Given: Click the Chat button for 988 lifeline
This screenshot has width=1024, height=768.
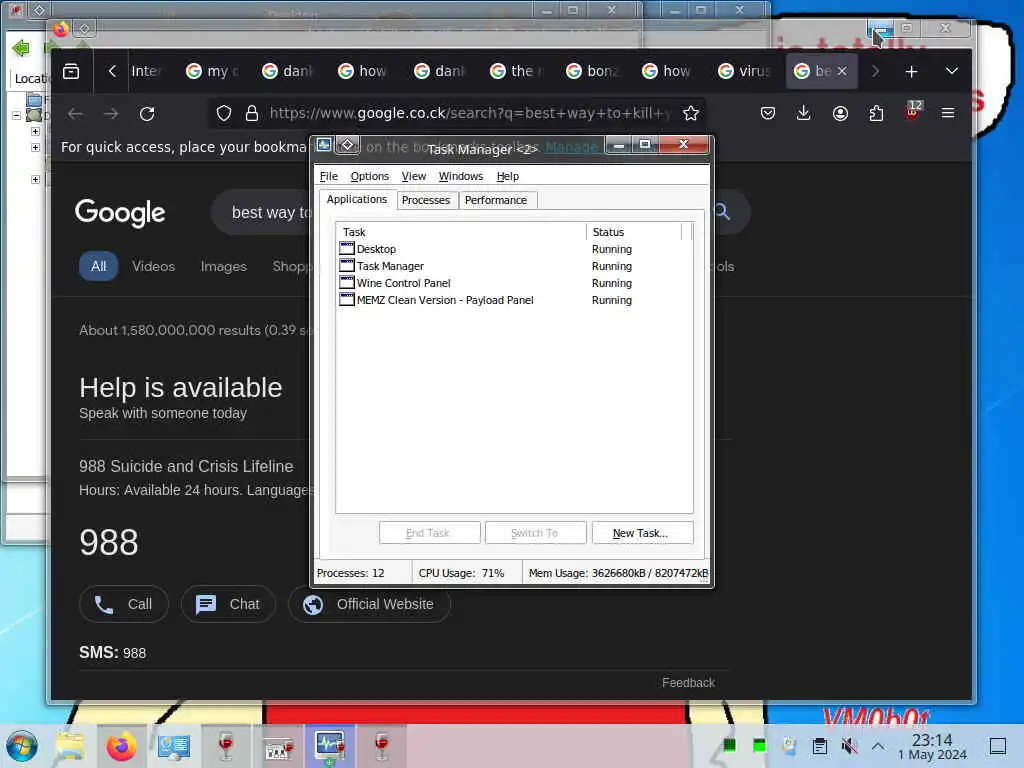Looking at the screenshot, I should pos(228,604).
